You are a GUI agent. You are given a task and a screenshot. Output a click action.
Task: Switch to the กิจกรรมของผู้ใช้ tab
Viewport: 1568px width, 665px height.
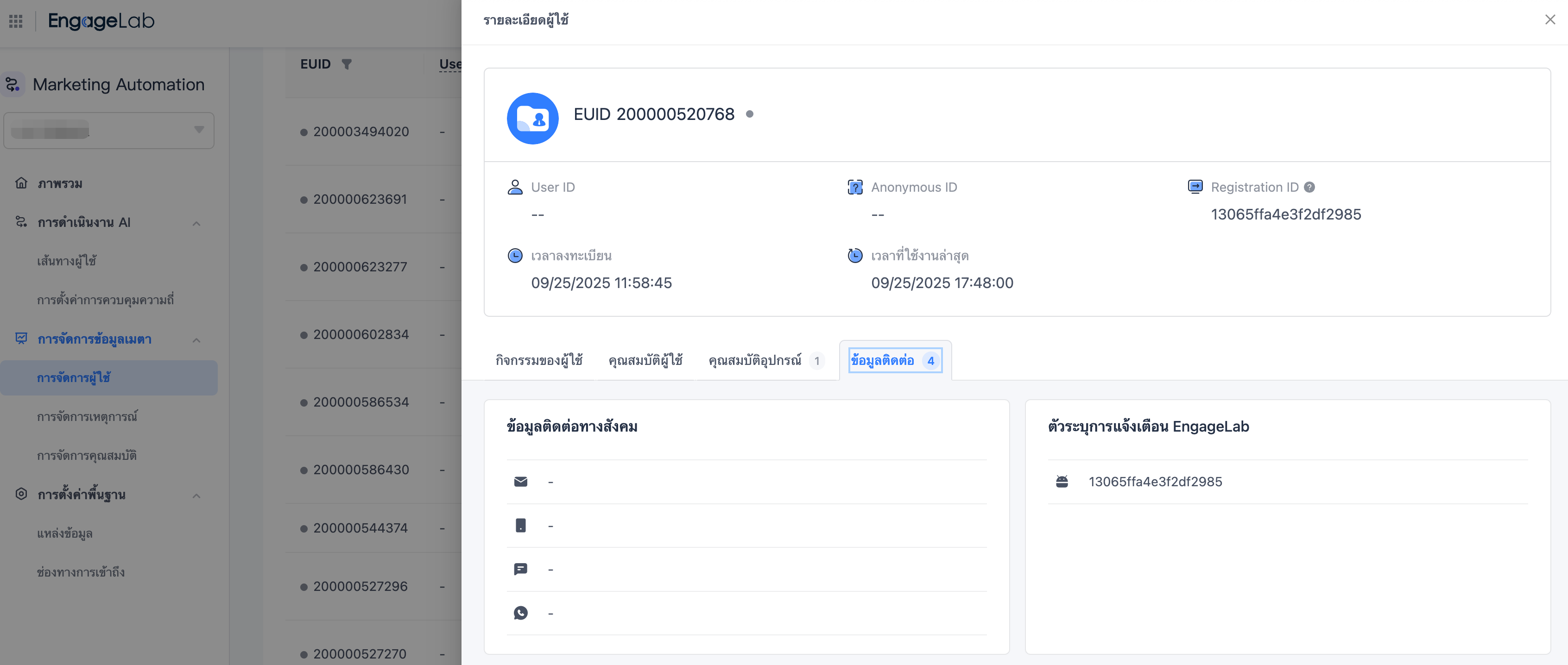[x=539, y=361]
